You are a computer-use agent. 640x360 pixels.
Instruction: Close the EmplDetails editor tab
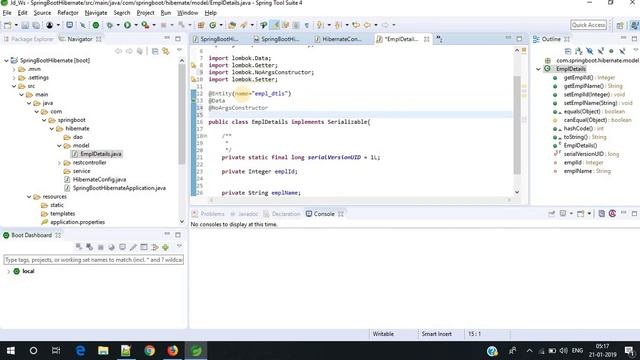[x=426, y=39]
